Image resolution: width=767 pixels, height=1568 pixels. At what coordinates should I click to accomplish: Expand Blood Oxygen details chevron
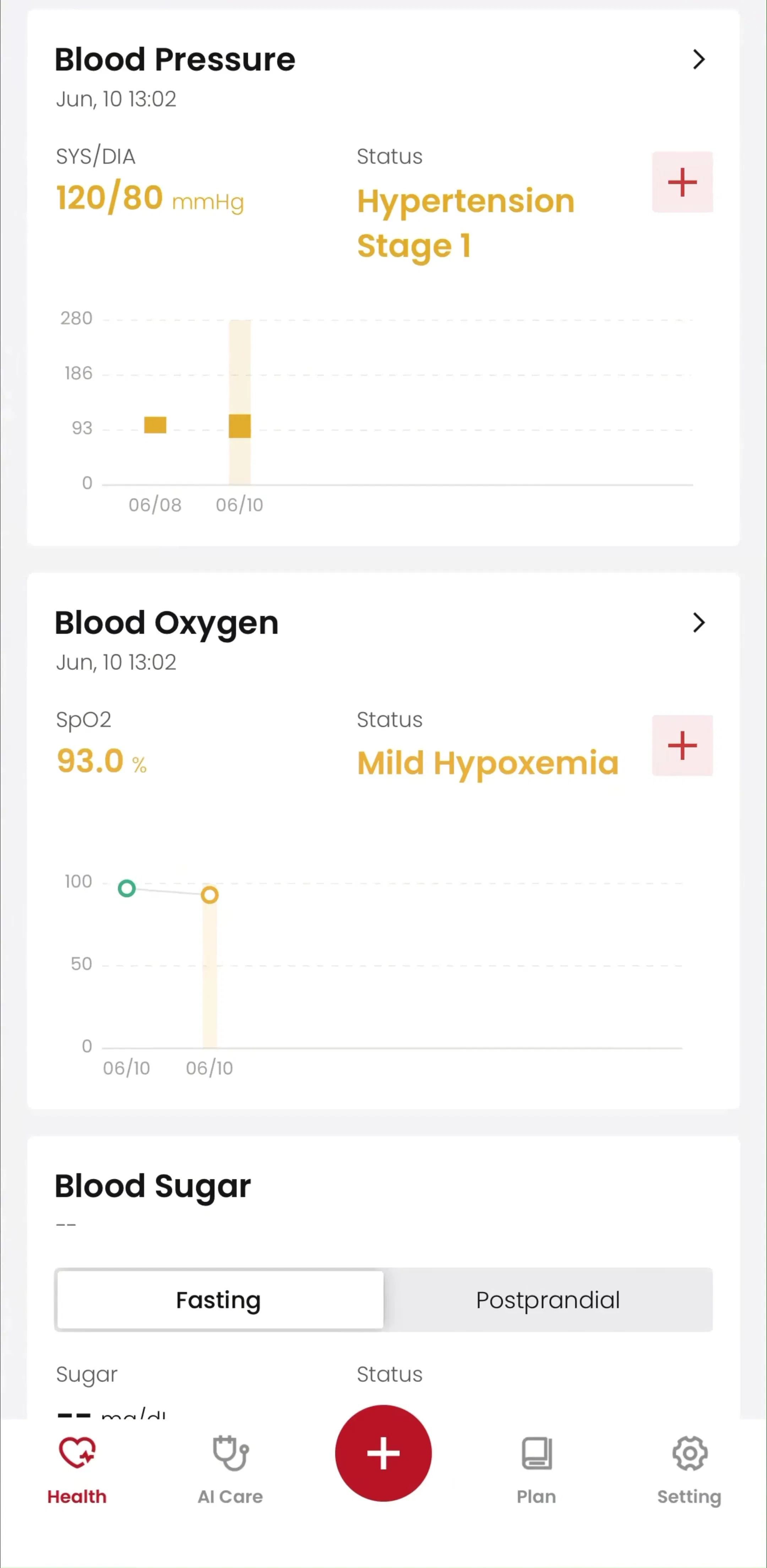point(699,622)
